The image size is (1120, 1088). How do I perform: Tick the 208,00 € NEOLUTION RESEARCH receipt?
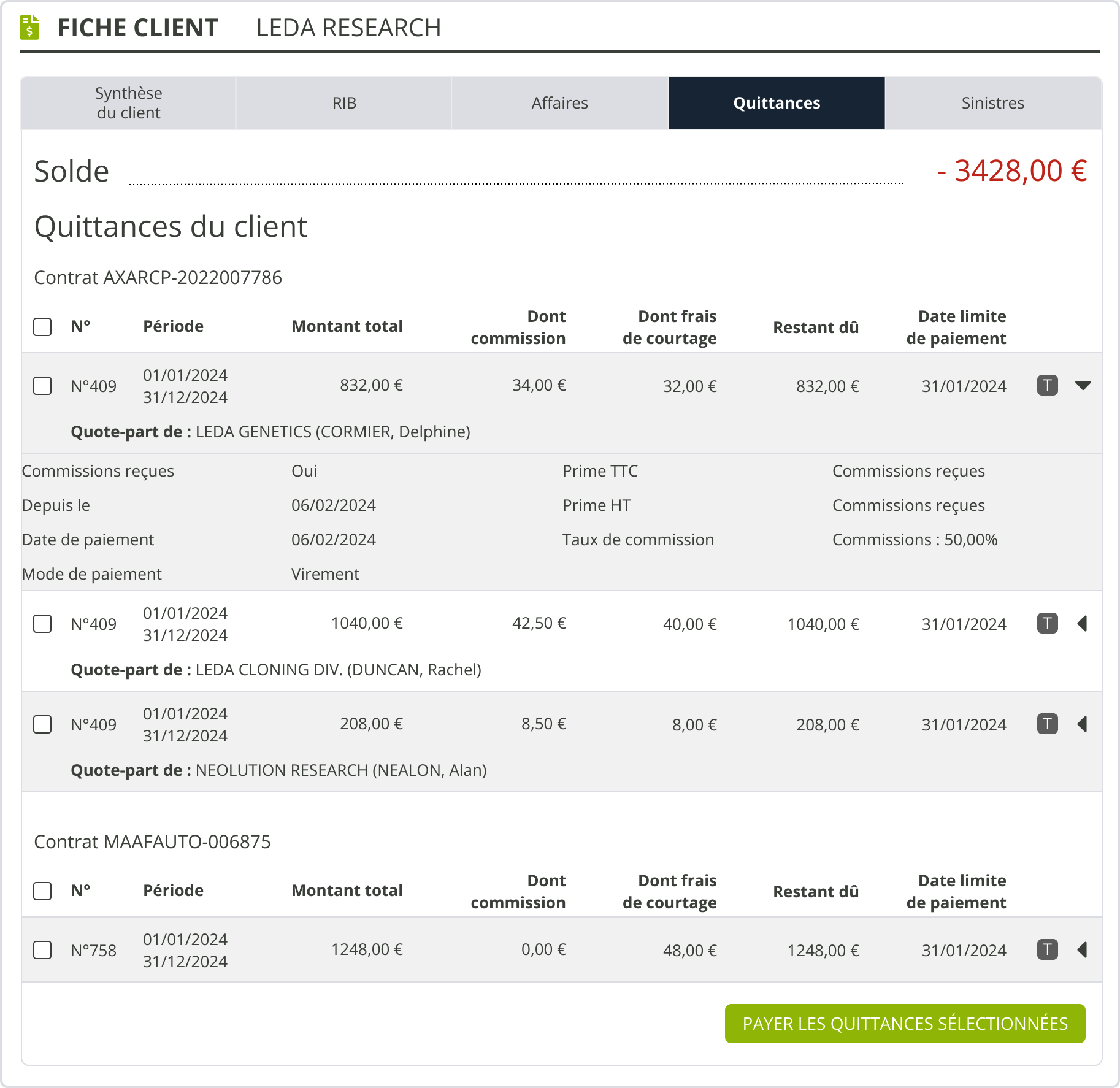[x=42, y=724]
